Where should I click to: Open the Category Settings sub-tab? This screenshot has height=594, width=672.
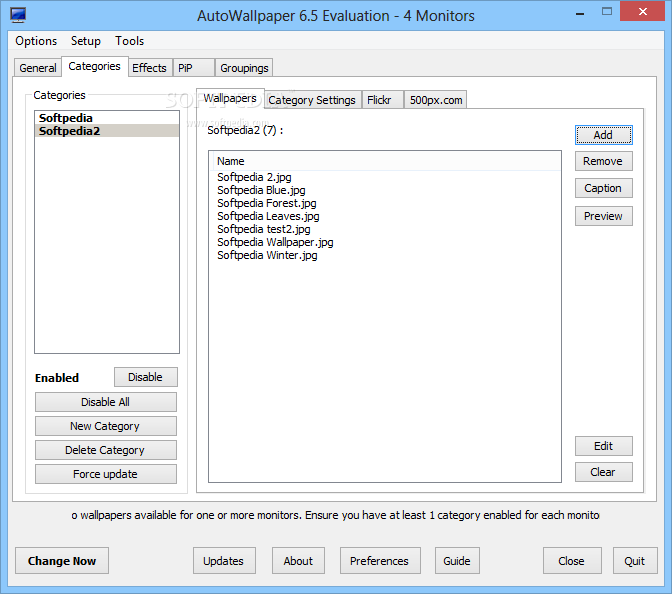[312, 100]
